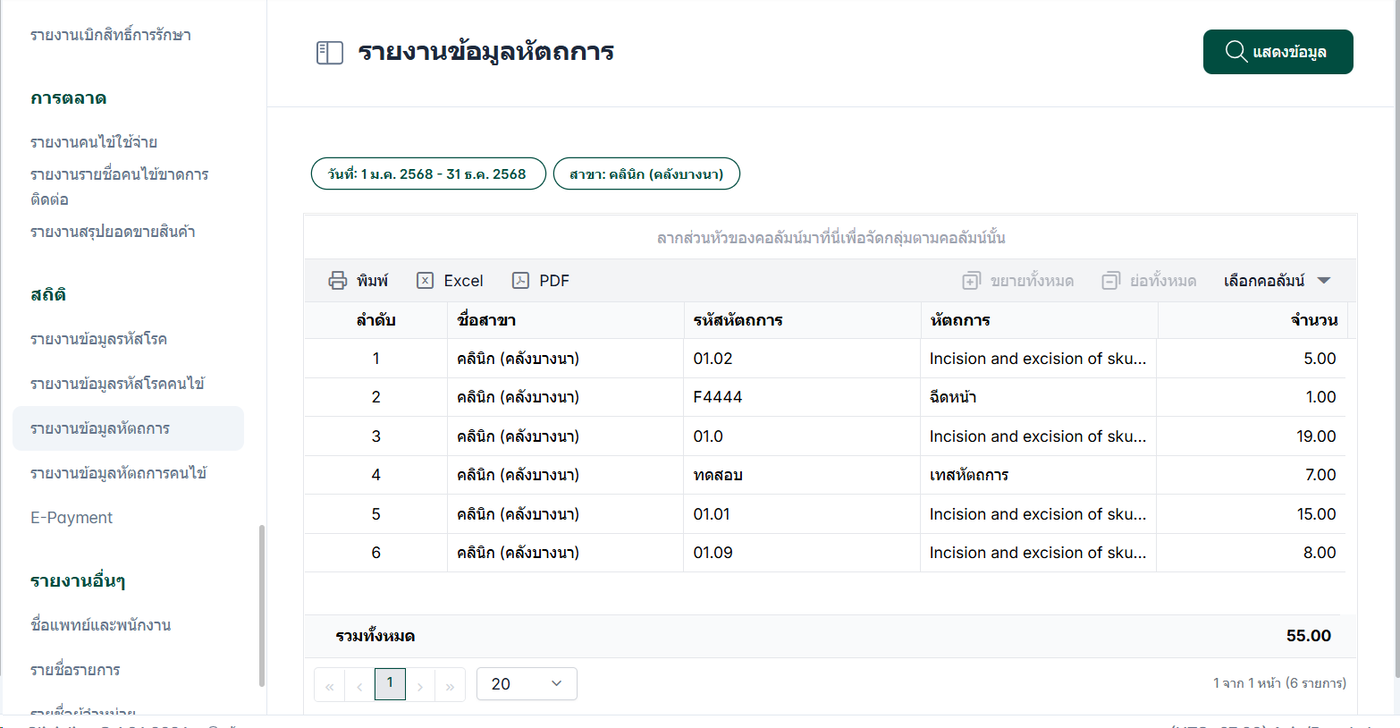Click the 5.00 quantity cell
1400x728 pixels.
(1252, 358)
